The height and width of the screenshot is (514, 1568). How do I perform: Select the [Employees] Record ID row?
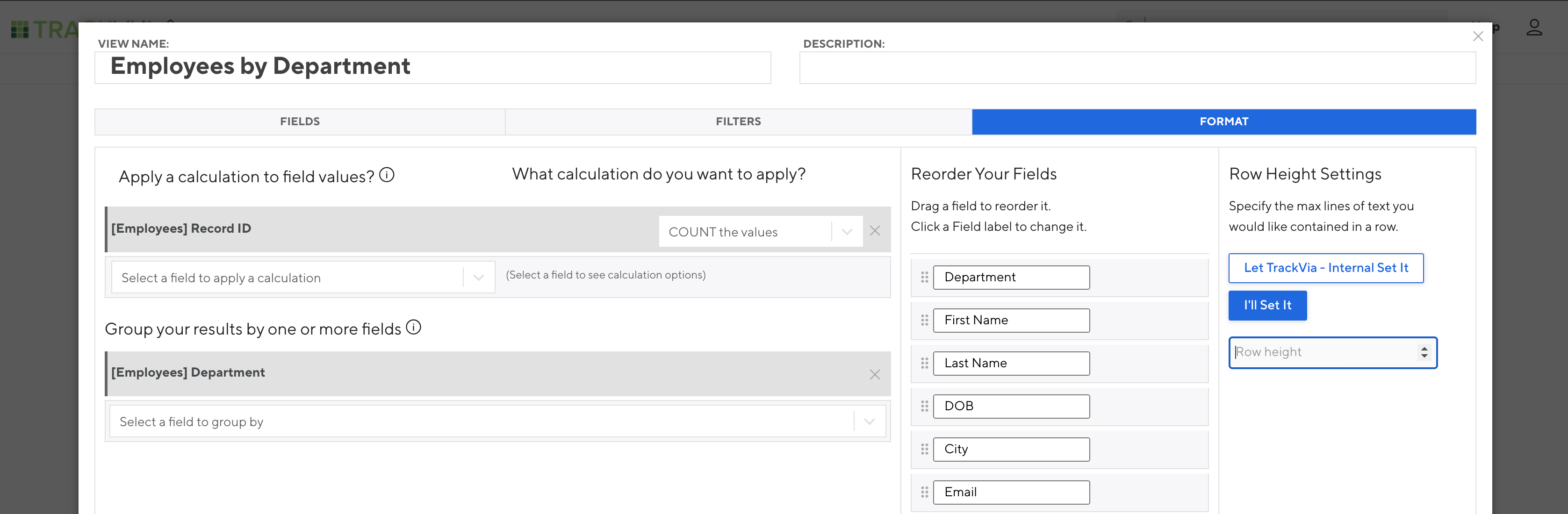click(x=497, y=229)
